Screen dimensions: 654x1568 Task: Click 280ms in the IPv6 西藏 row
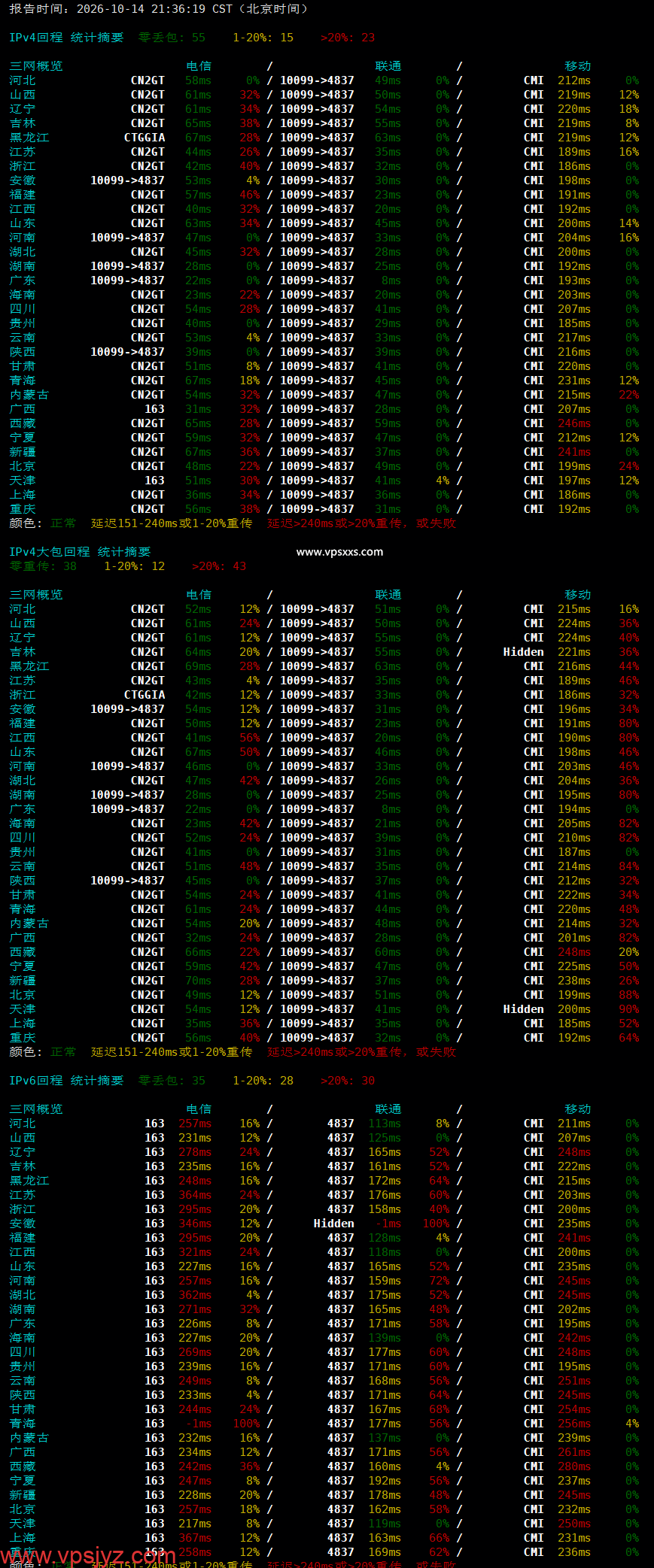(x=574, y=1466)
